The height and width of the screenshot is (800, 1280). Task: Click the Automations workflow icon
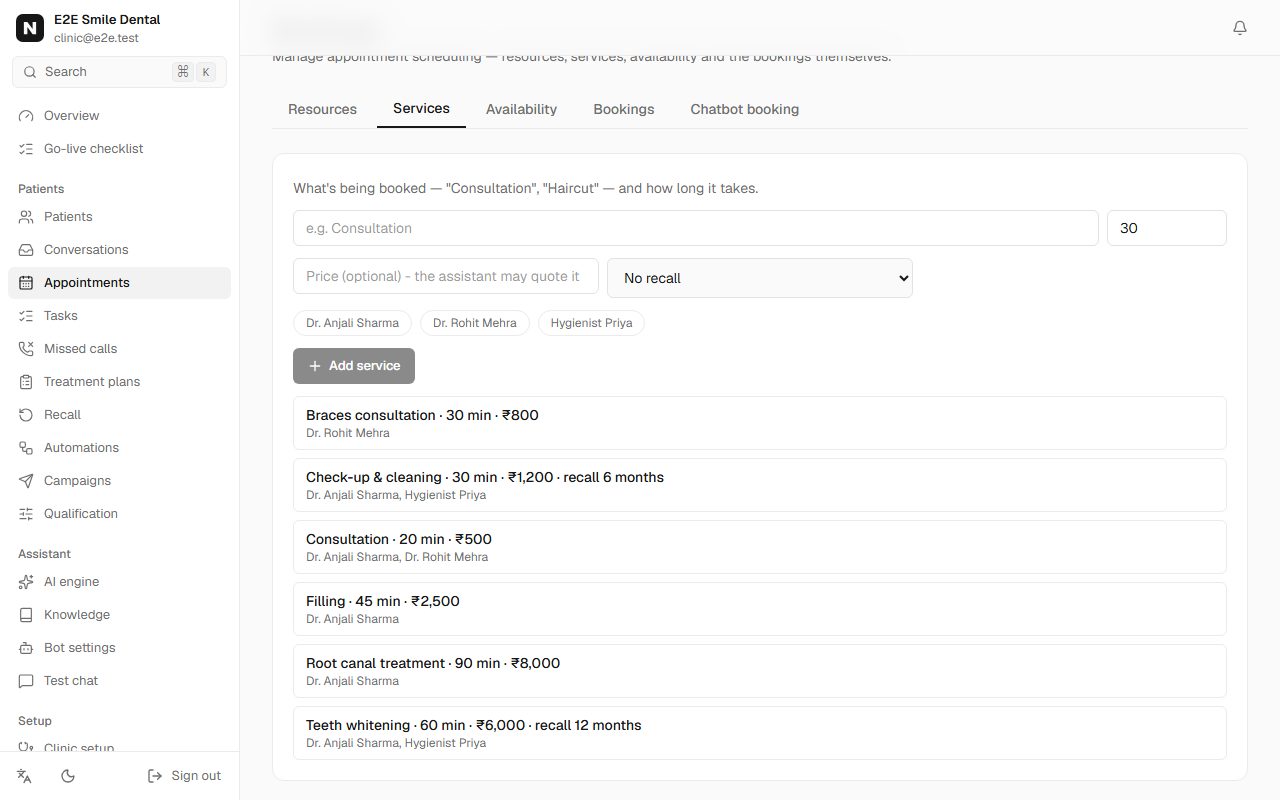[x=26, y=448]
